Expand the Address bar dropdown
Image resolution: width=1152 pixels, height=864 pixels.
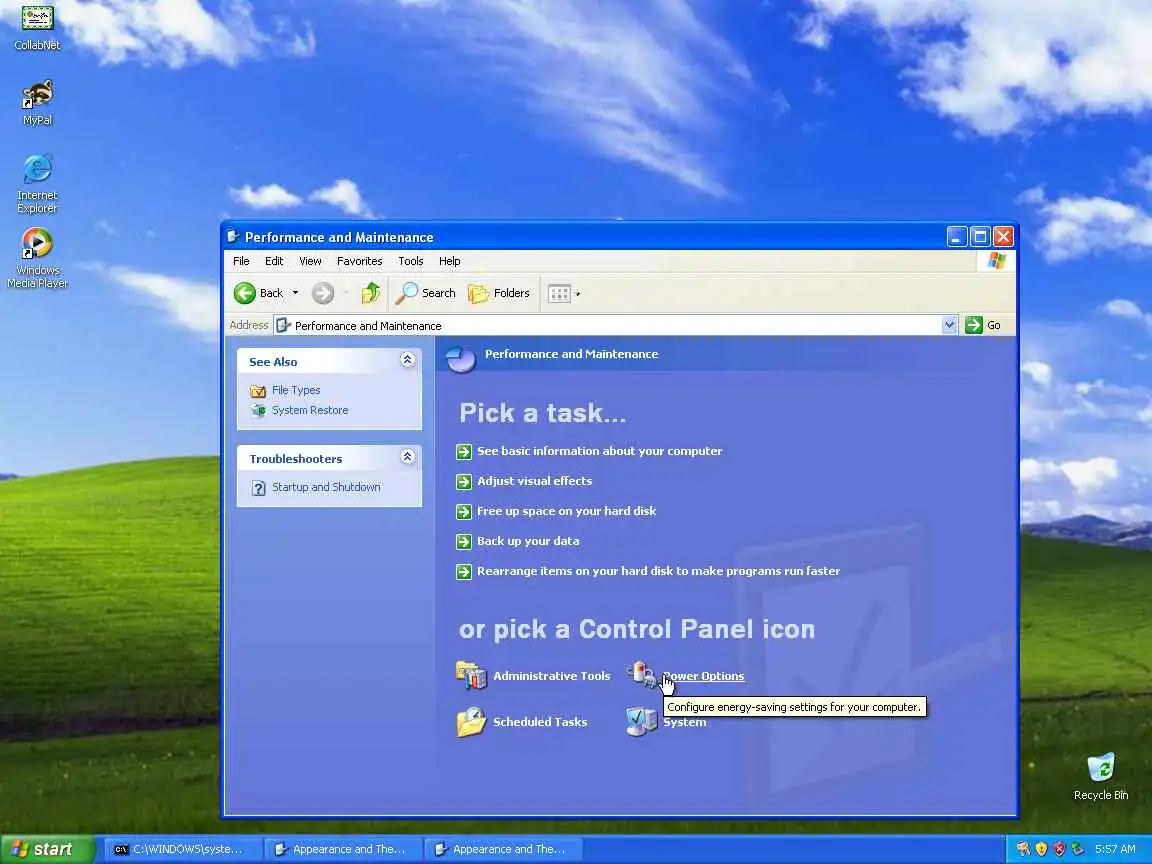pyautogui.click(x=949, y=325)
